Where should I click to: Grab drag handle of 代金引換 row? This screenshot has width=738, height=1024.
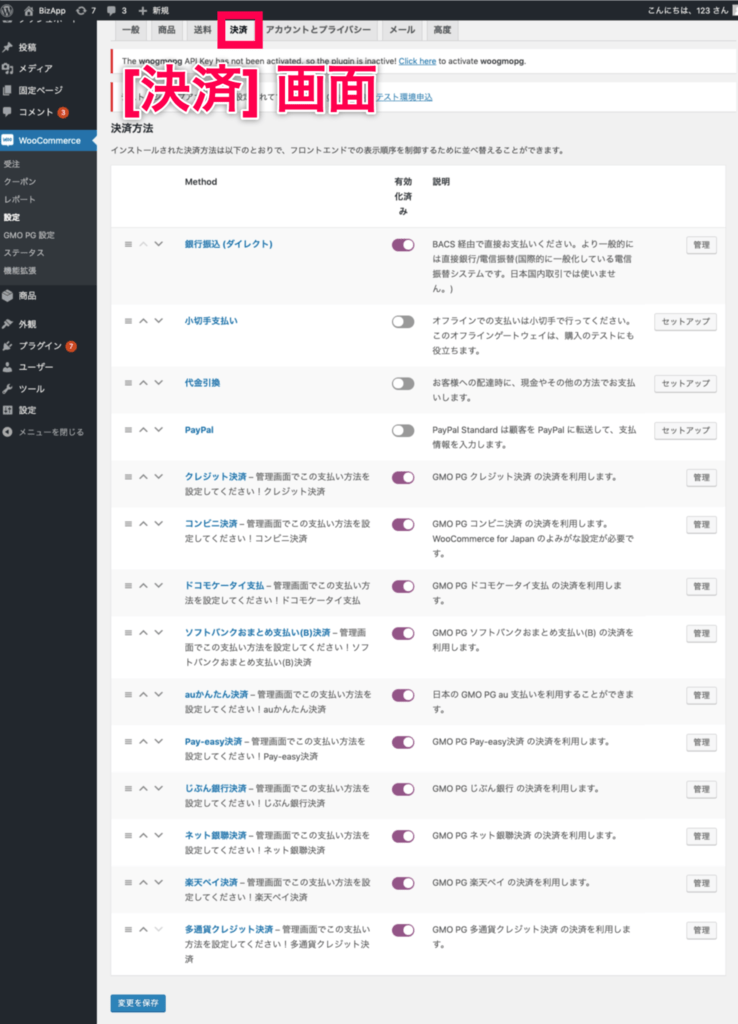[x=129, y=383]
